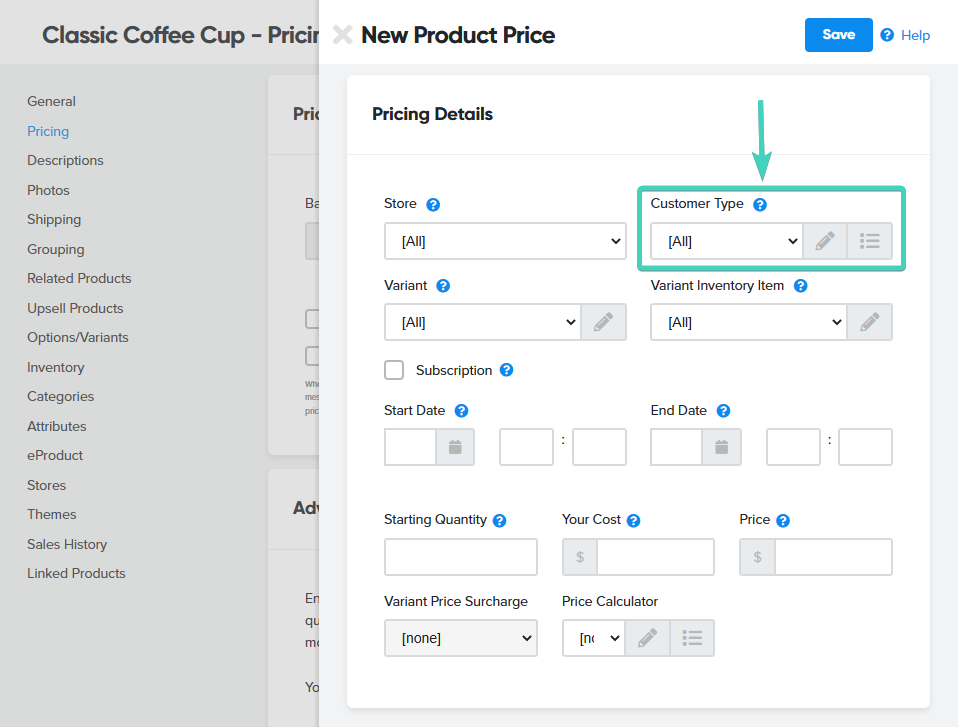The height and width of the screenshot is (727, 958).
Task: Open the Pricing section
Action: [x=48, y=131]
